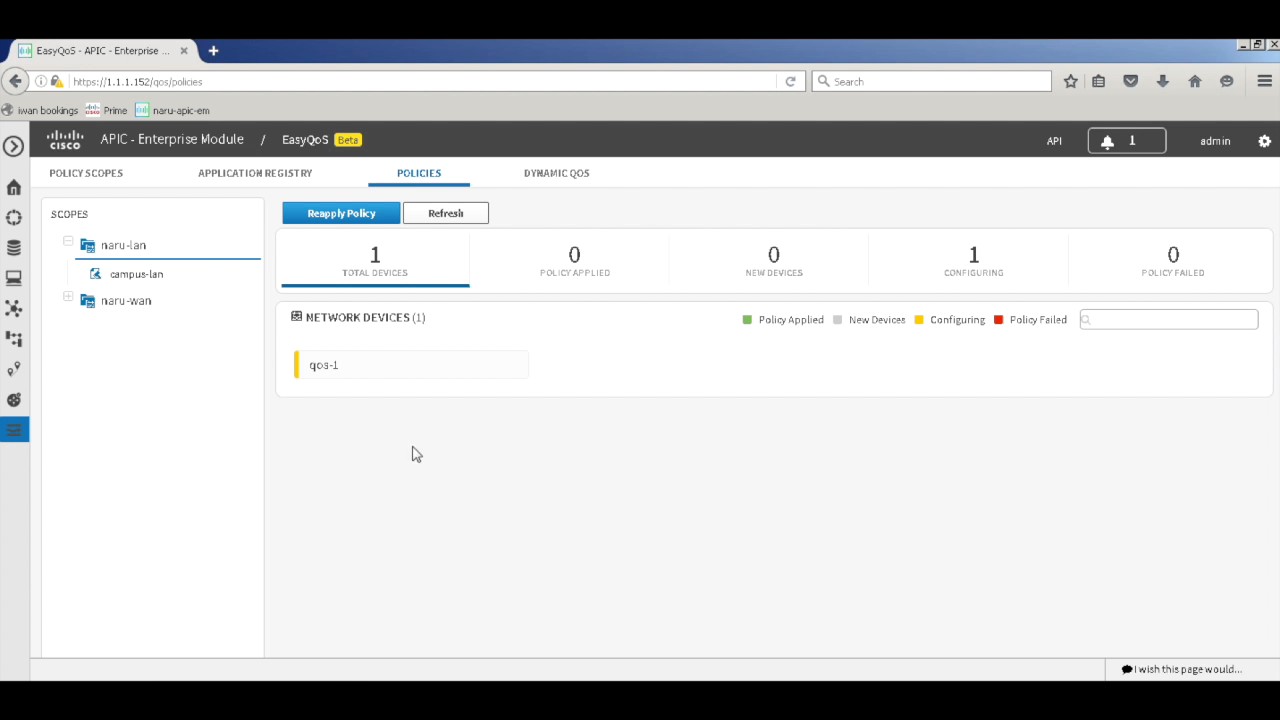Open the browser downloads arrow
1280x720 pixels.
coord(1163,81)
